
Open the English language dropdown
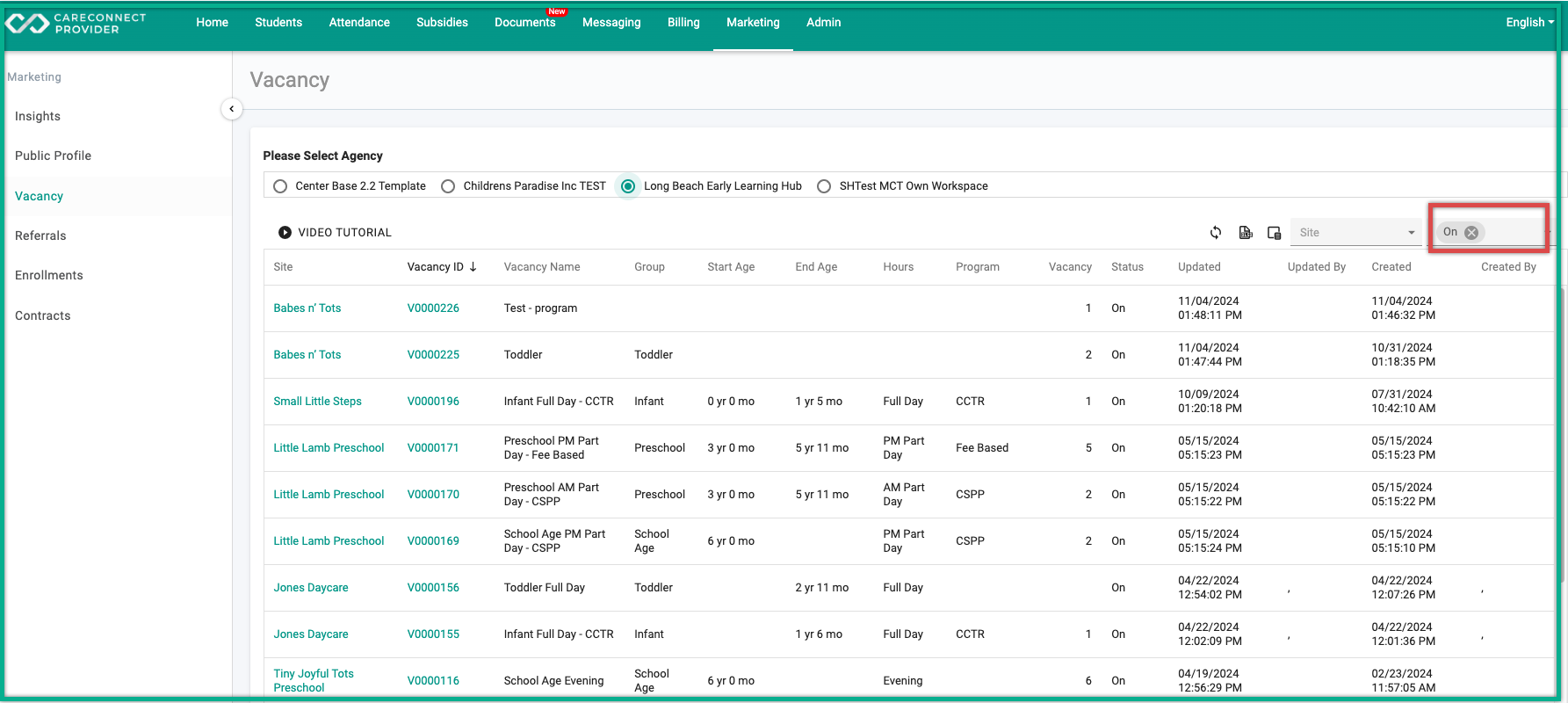pos(1529,23)
